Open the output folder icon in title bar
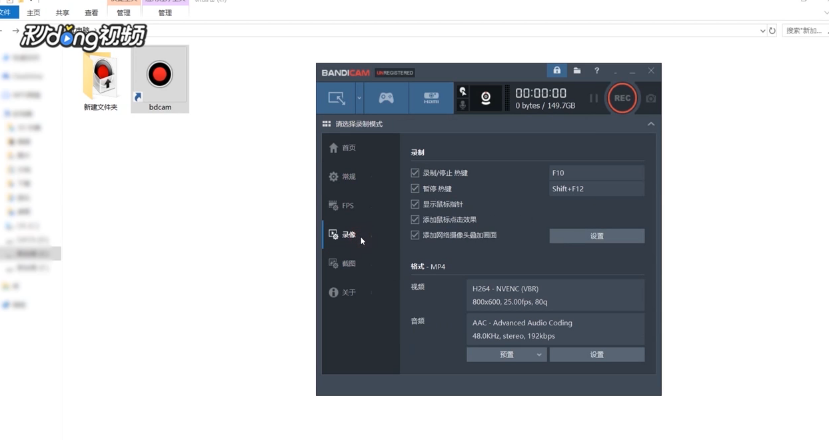Viewport: 829px width, 440px height. point(577,70)
